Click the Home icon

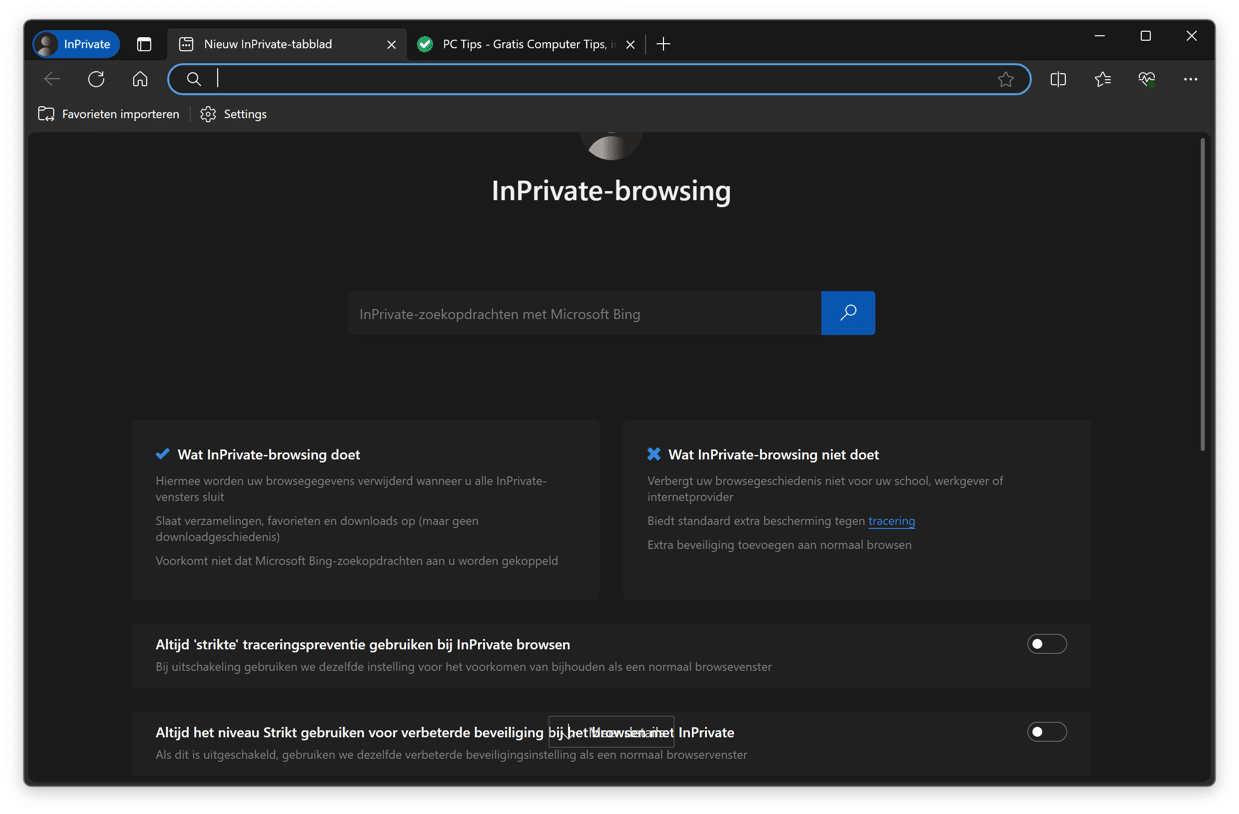click(x=140, y=78)
